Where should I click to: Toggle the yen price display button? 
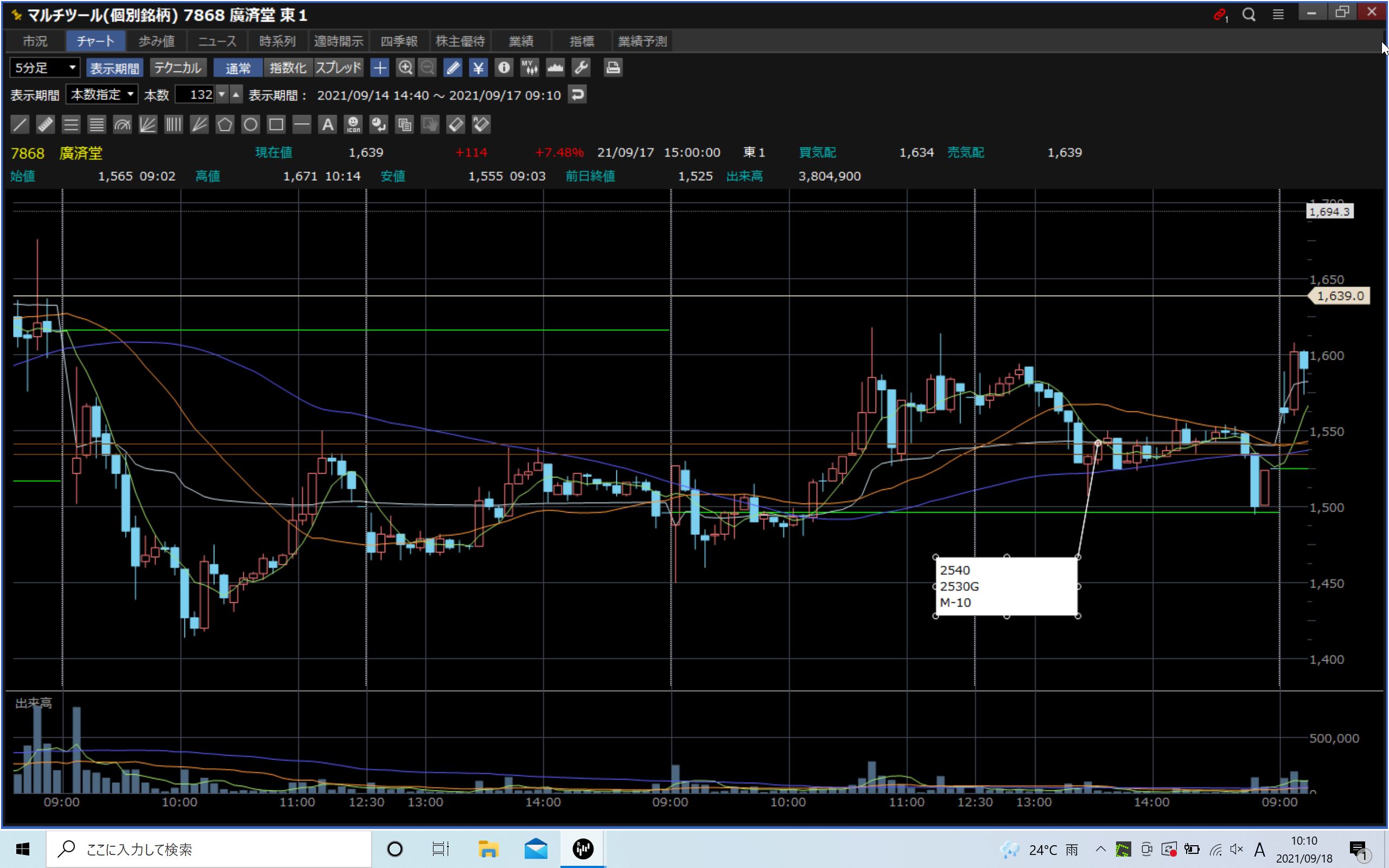(x=477, y=68)
